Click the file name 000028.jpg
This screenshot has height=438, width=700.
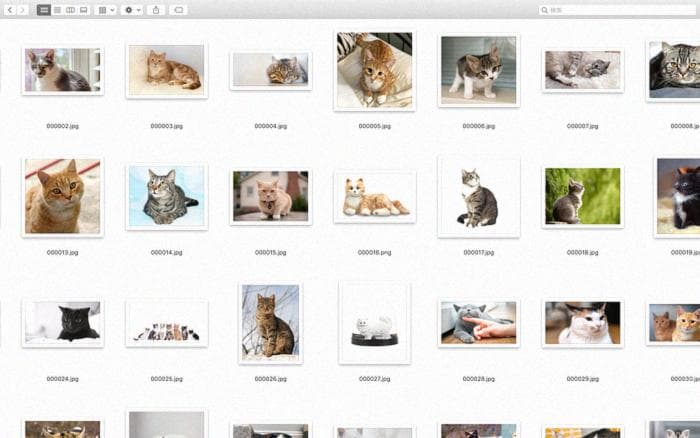[479, 379]
